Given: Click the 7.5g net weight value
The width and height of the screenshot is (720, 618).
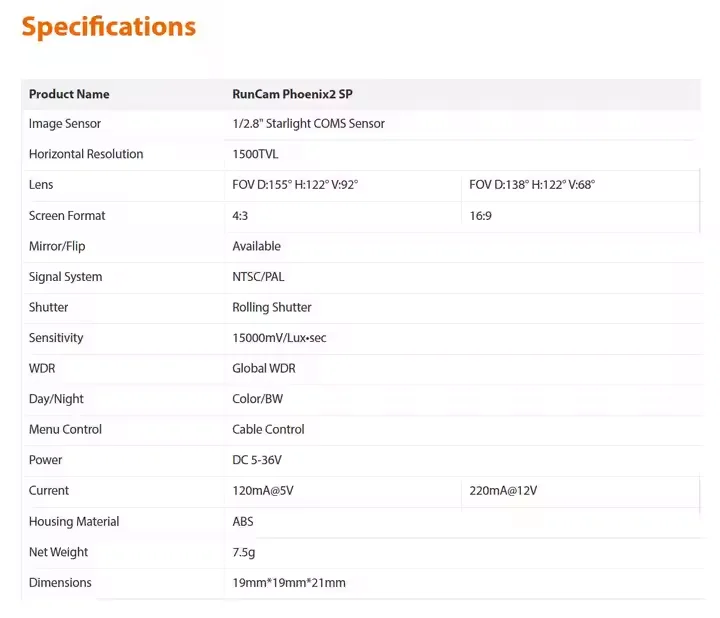Looking at the screenshot, I should pos(244,552).
